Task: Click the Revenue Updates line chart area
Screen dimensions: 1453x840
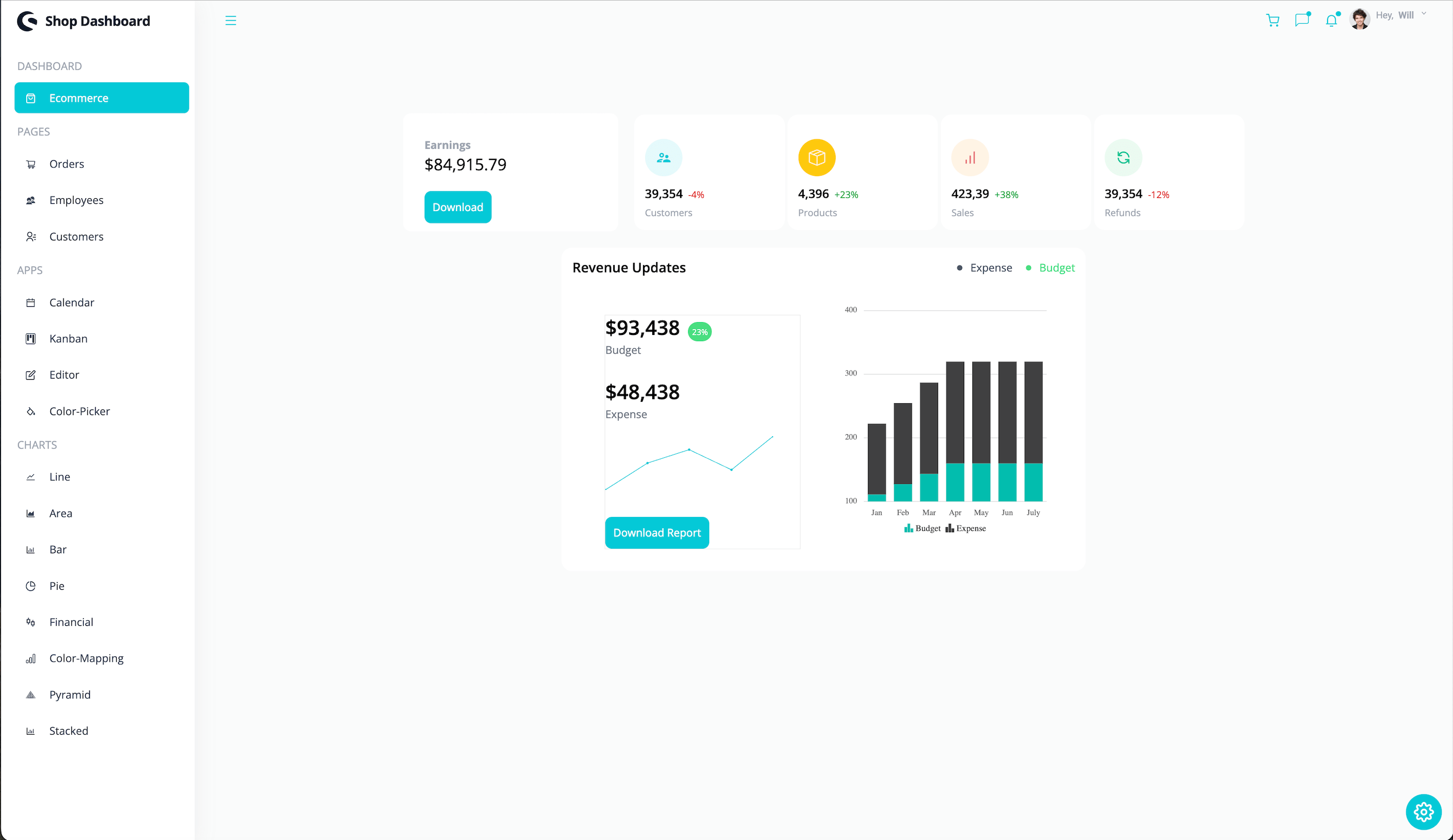Action: click(689, 469)
